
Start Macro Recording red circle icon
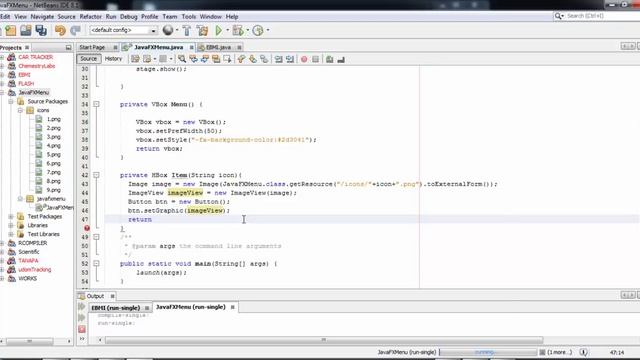pos(304,60)
